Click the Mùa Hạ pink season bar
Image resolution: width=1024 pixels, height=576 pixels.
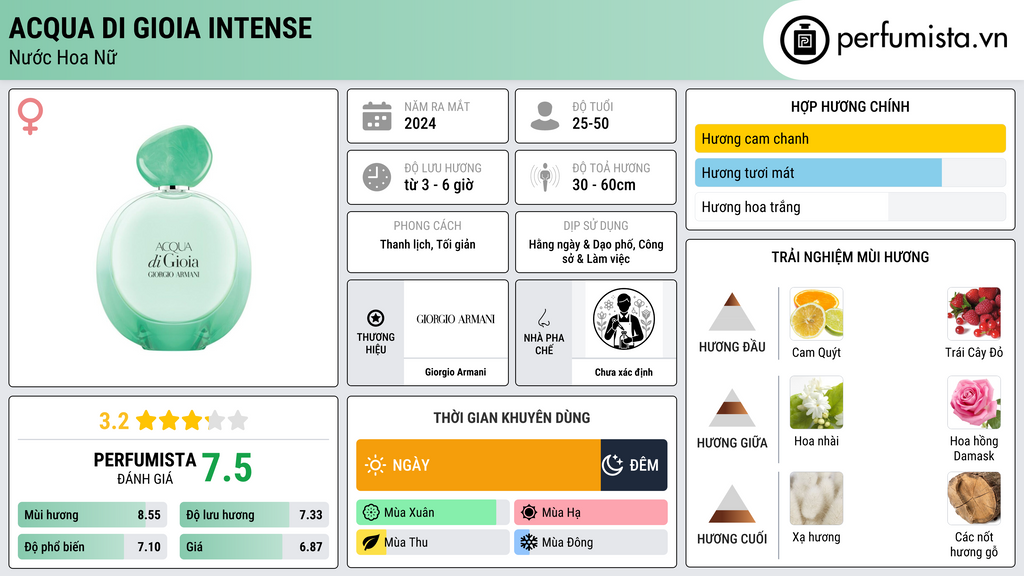pos(591,513)
